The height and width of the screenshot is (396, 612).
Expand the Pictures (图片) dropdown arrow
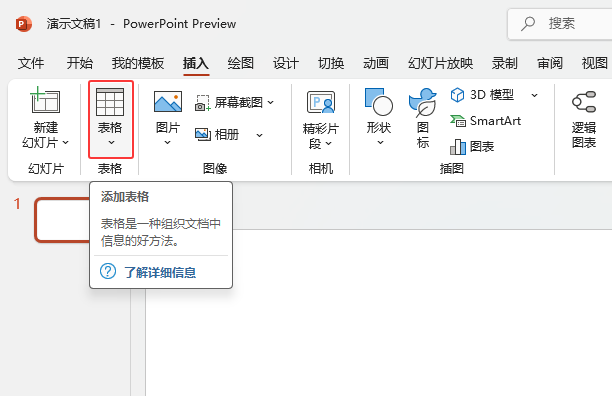[167, 143]
